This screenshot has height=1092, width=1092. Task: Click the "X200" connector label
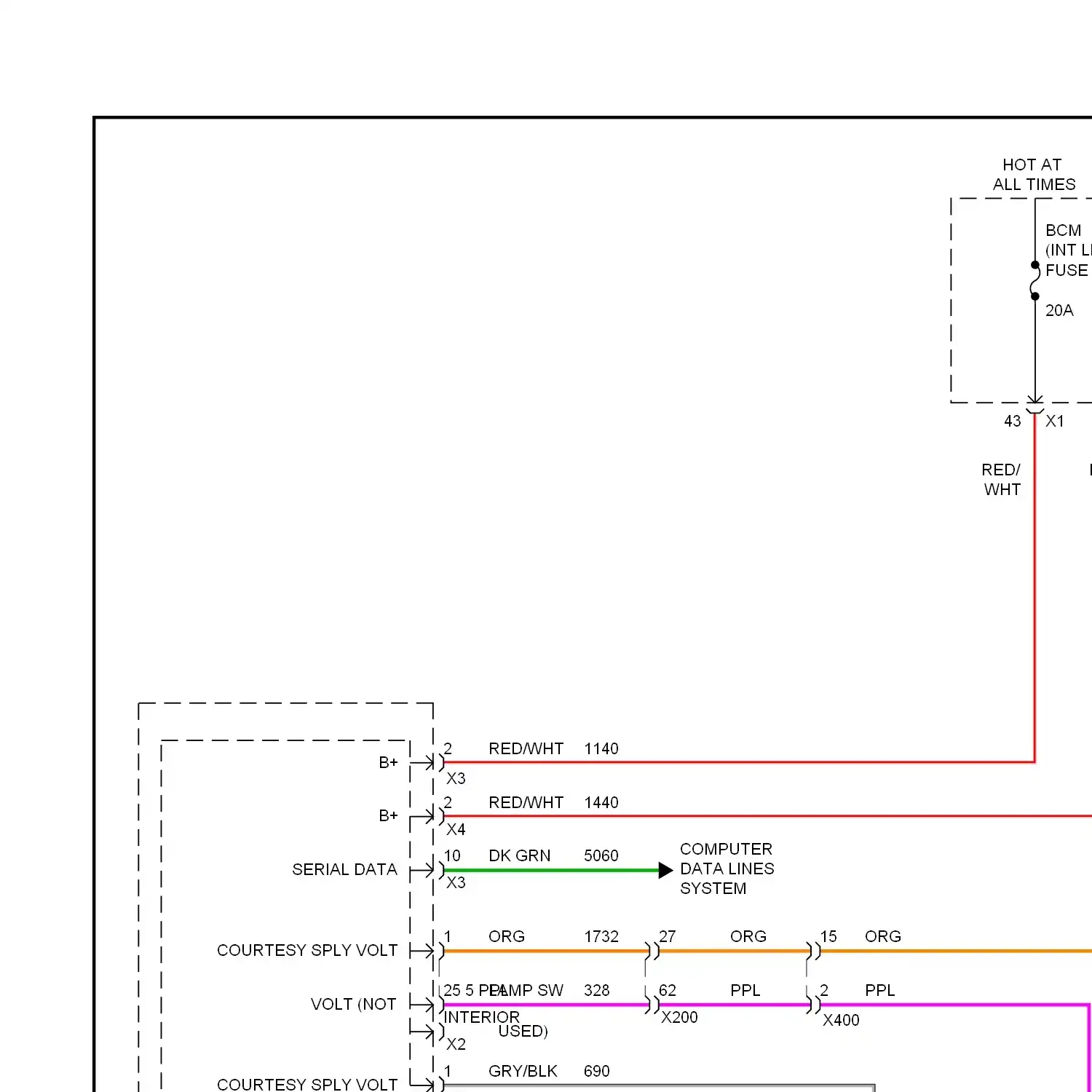pos(679,1017)
